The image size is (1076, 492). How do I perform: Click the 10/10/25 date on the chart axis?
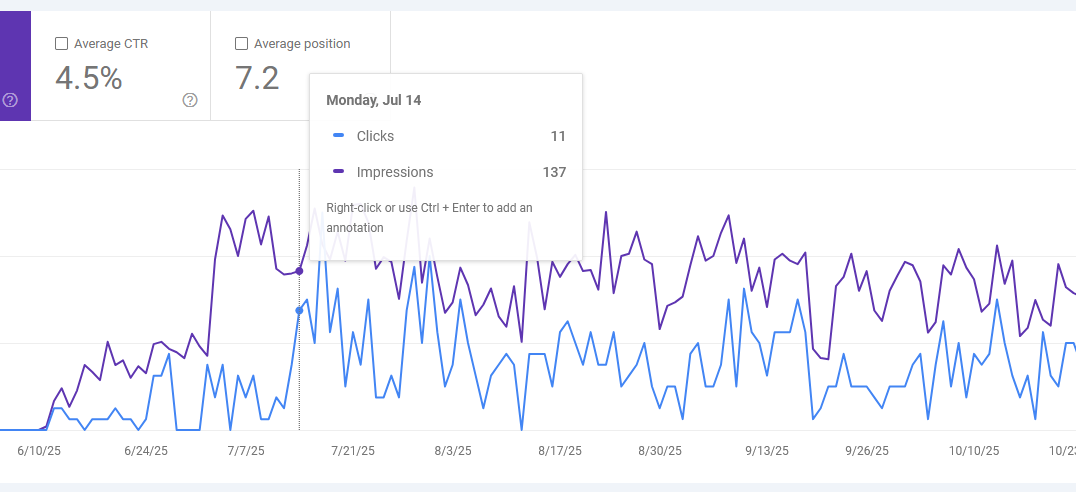pyautogui.click(x=974, y=451)
